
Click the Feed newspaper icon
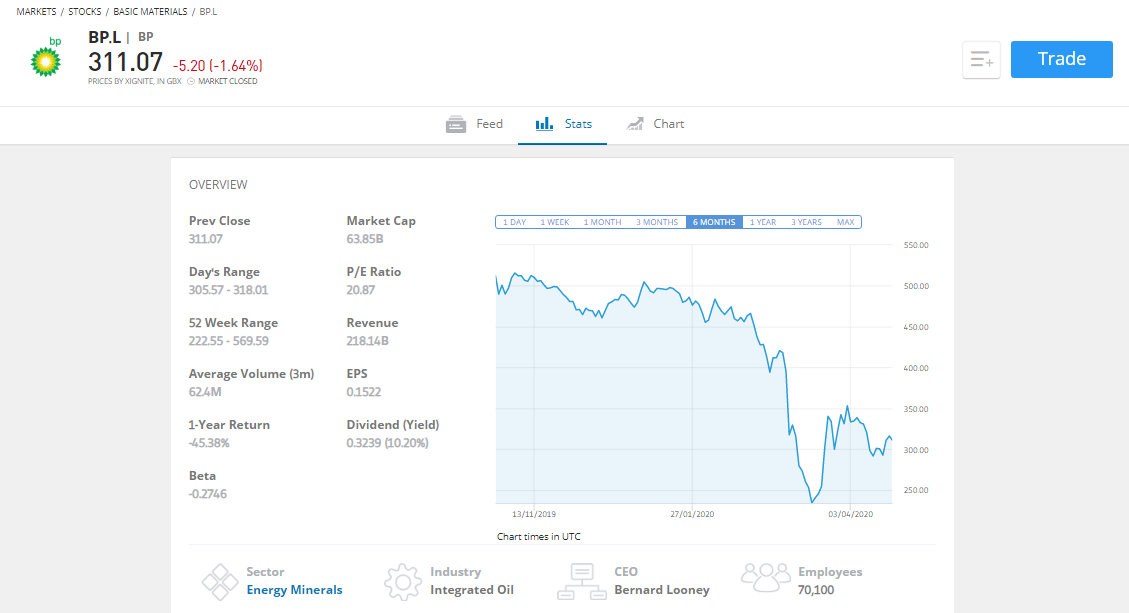(x=456, y=124)
